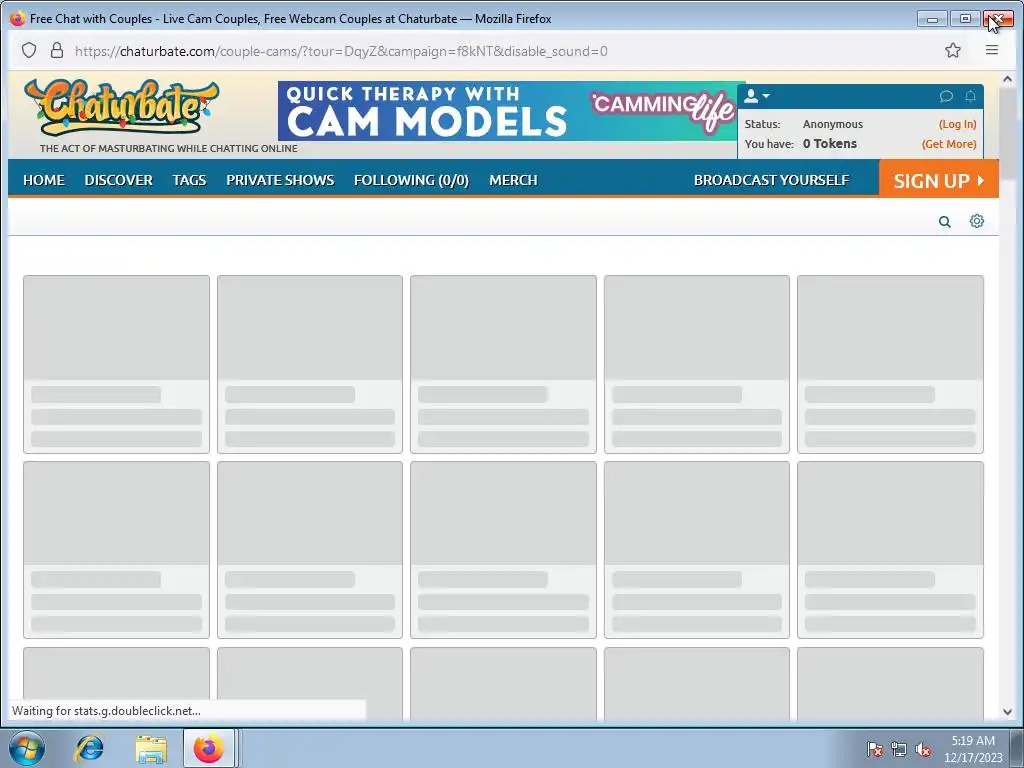Viewport: 1024px width, 768px height.
Task: Launch Internet Explorer from the taskbar
Action: (x=89, y=748)
